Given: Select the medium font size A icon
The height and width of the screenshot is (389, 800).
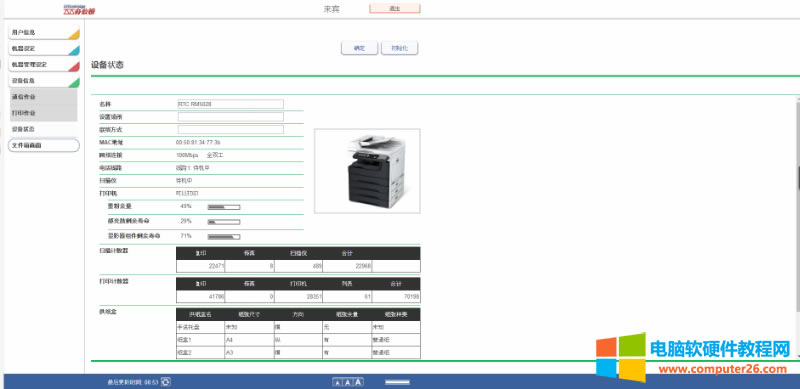Looking at the screenshot, I should point(347,382).
